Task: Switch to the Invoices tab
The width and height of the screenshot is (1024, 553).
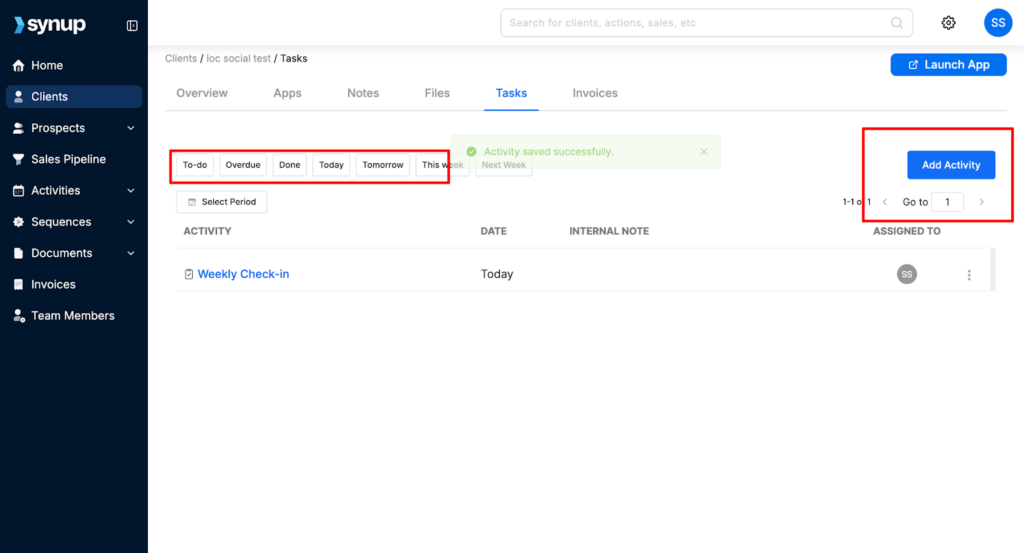Action: coord(595,93)
